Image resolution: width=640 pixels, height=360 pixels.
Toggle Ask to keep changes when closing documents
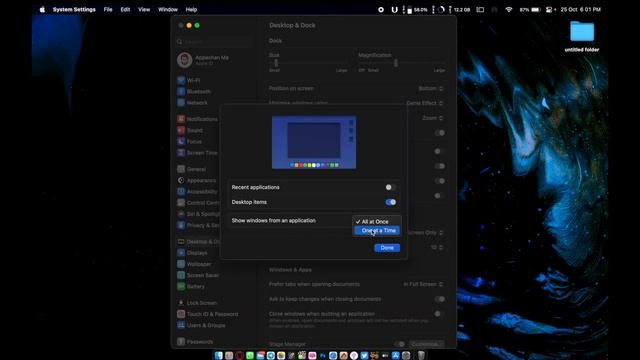tap(439, 299)
